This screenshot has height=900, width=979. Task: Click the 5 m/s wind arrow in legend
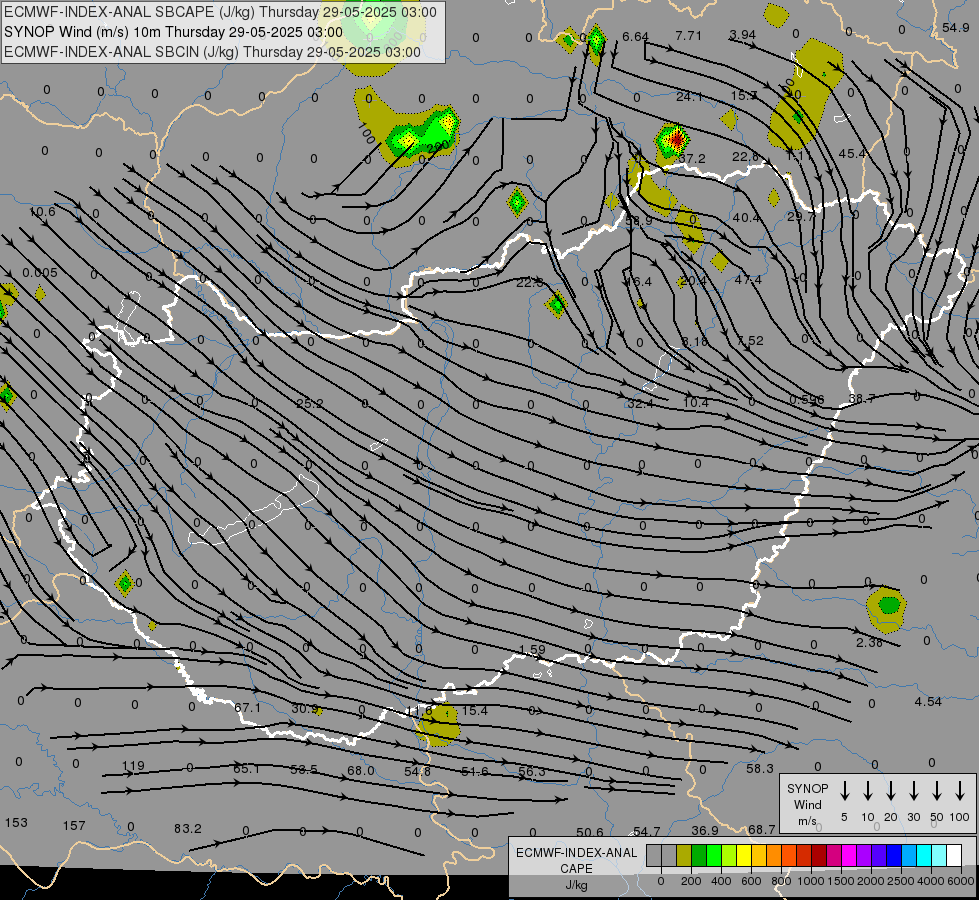(x=844, y=791)
